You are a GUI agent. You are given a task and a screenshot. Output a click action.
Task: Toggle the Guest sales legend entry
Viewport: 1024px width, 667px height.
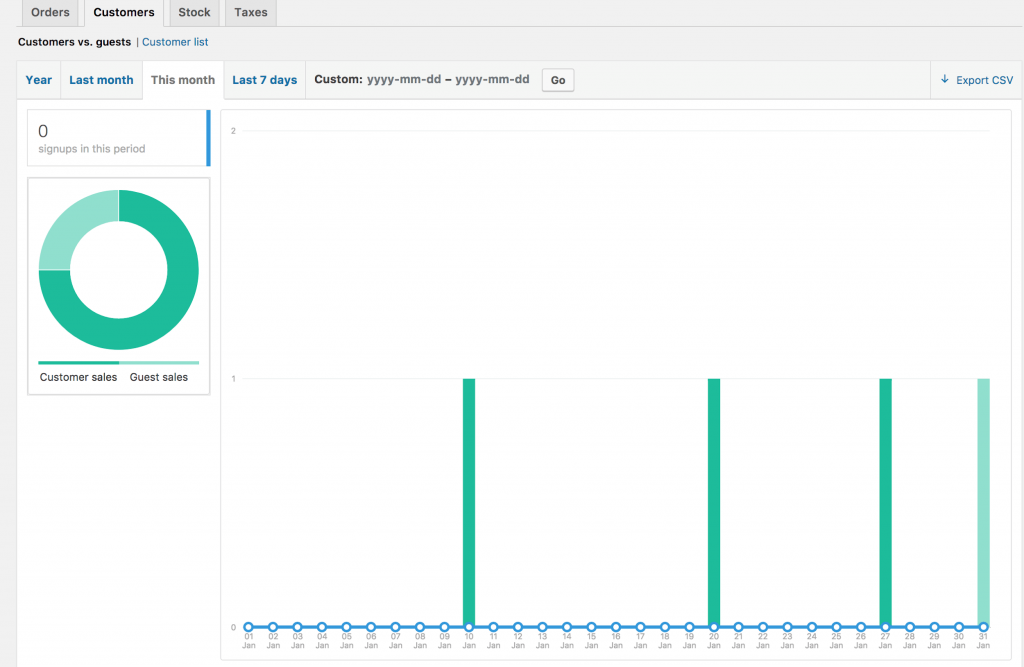click(160, 377)
